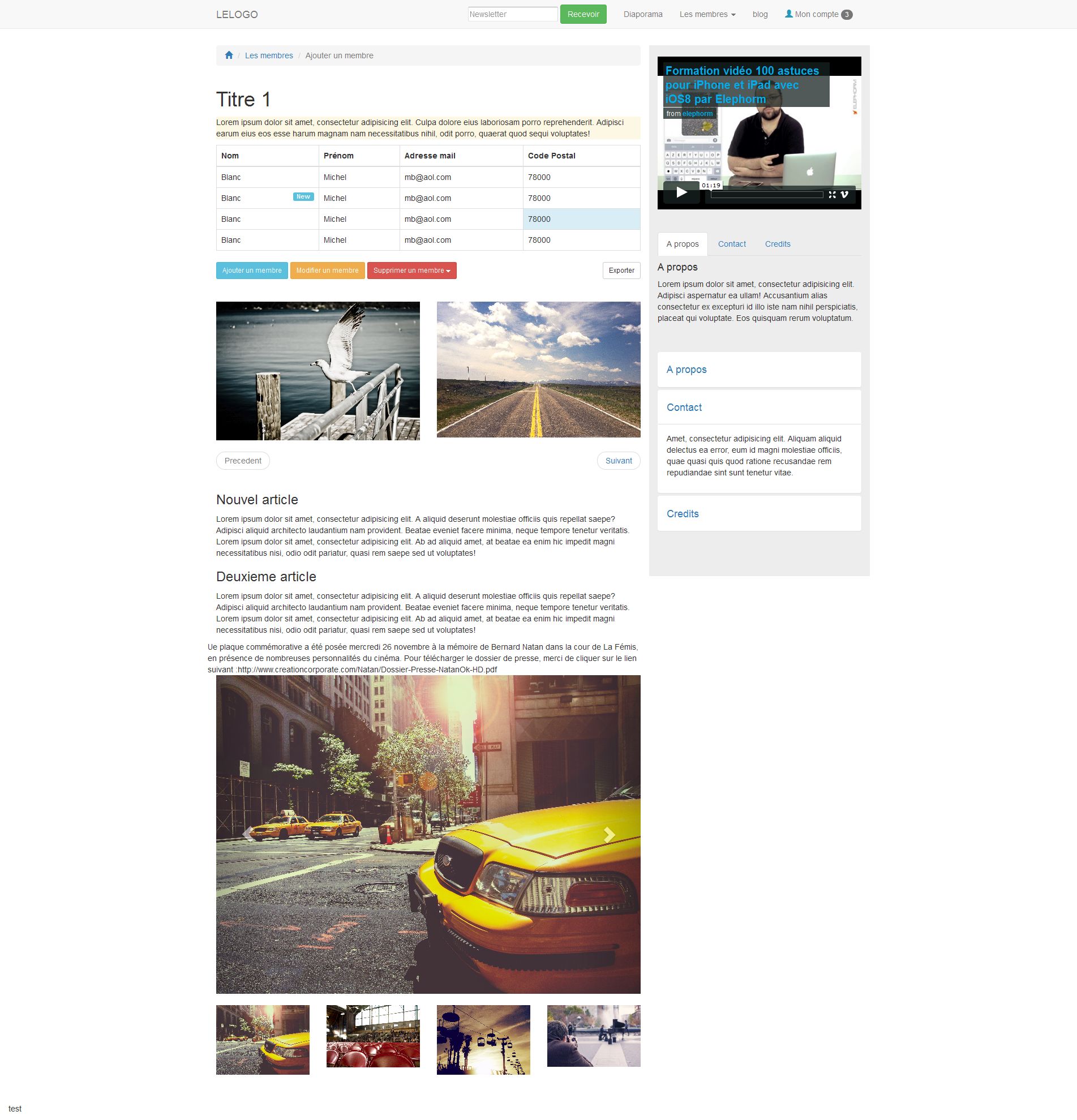The height and width of the screenshot is (1120, 1077).
Task: Play the Elephorm video
Action: coord(681,192)
